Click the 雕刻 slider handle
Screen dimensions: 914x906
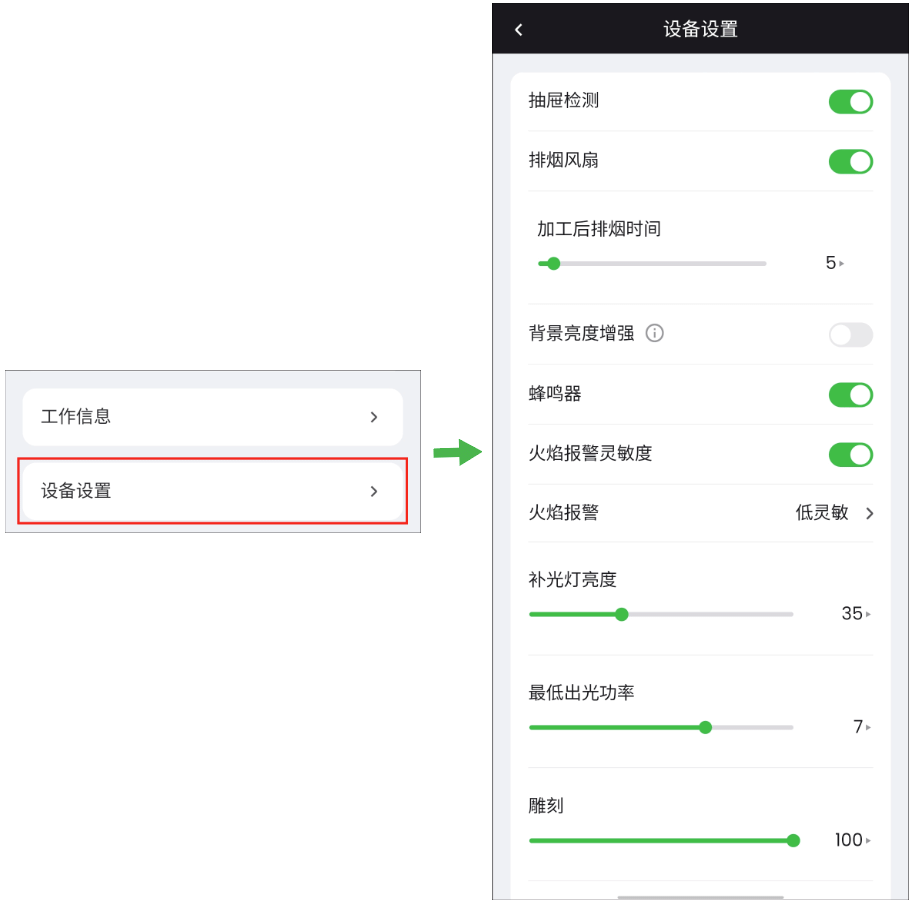pyautogui.click(x=793, y=841)
